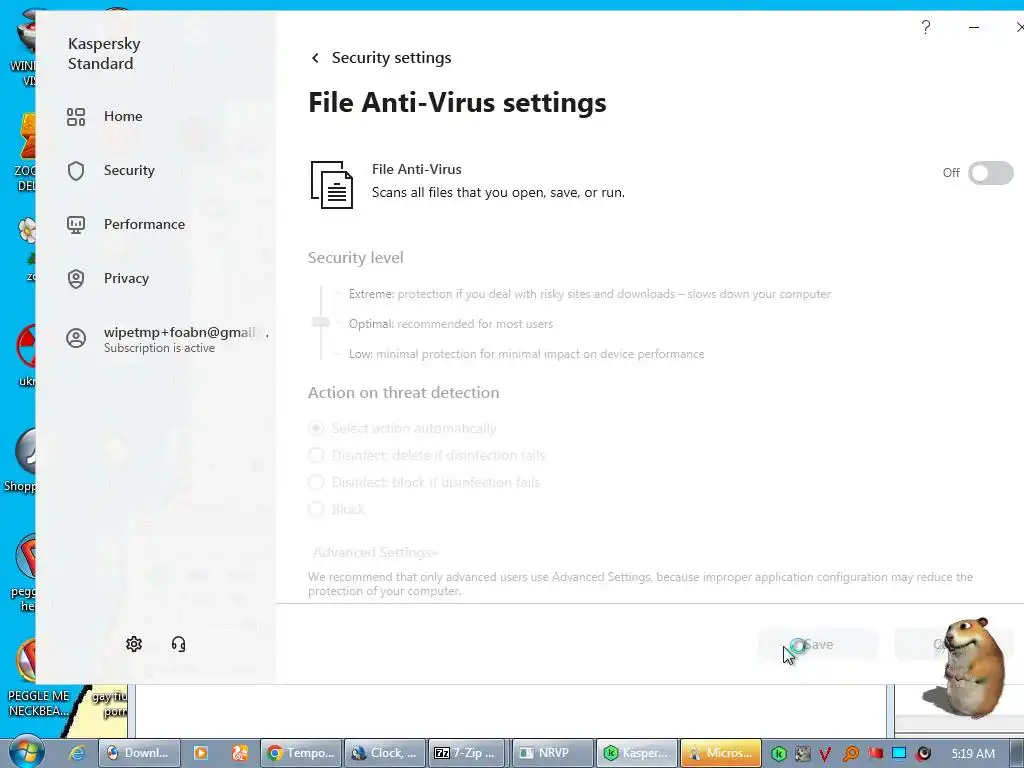Viewport: 1024px width, 768px height.
Task: Click the account avatar icon
Action: (76, 338)
